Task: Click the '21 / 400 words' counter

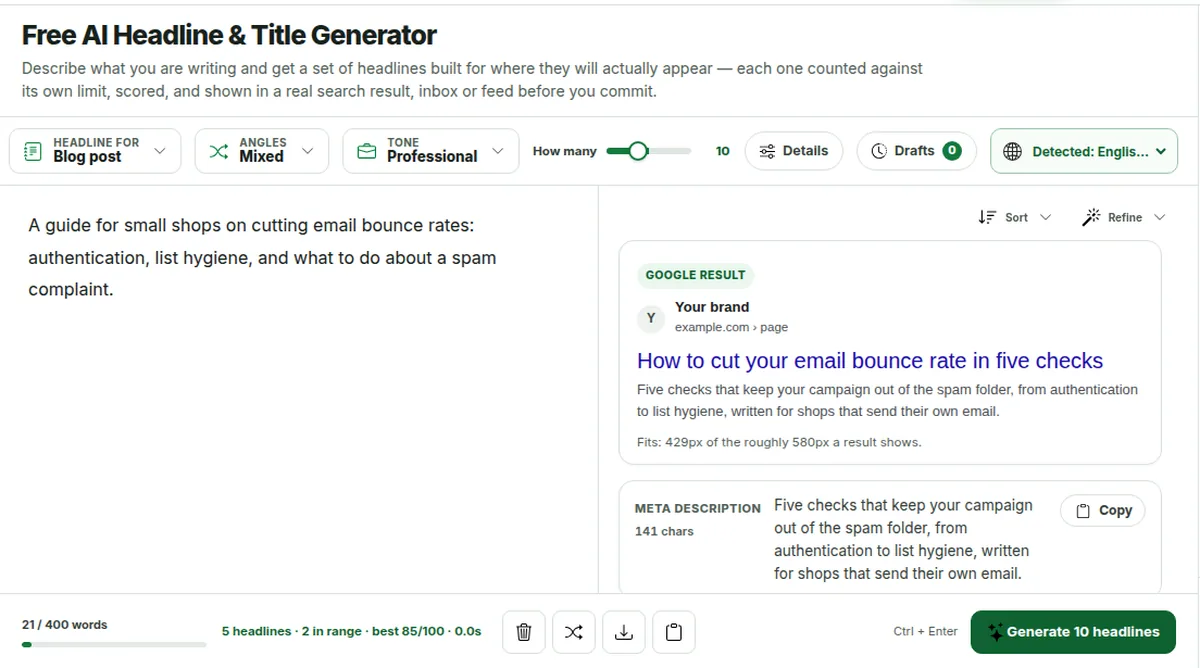Action: point(65,625)
